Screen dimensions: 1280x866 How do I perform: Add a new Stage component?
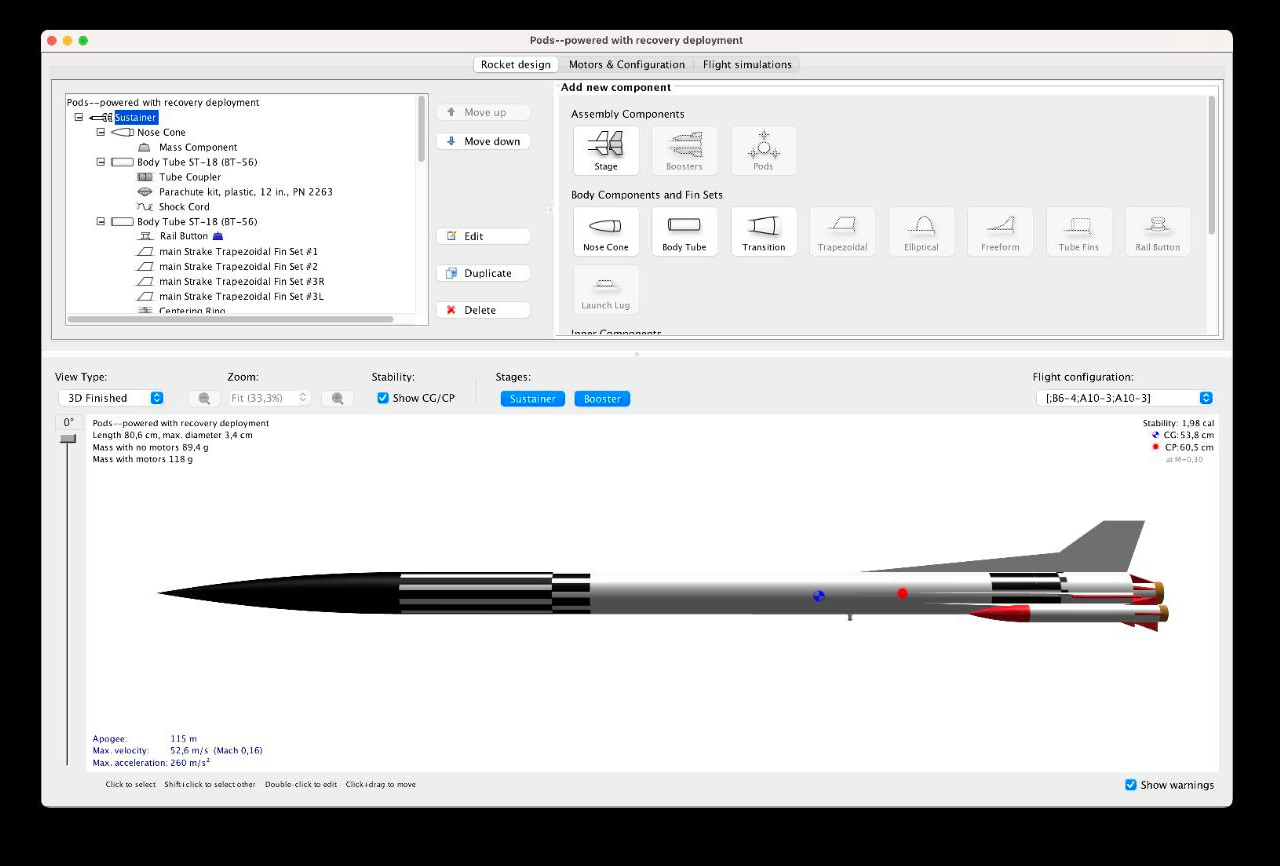coord(606,150)
